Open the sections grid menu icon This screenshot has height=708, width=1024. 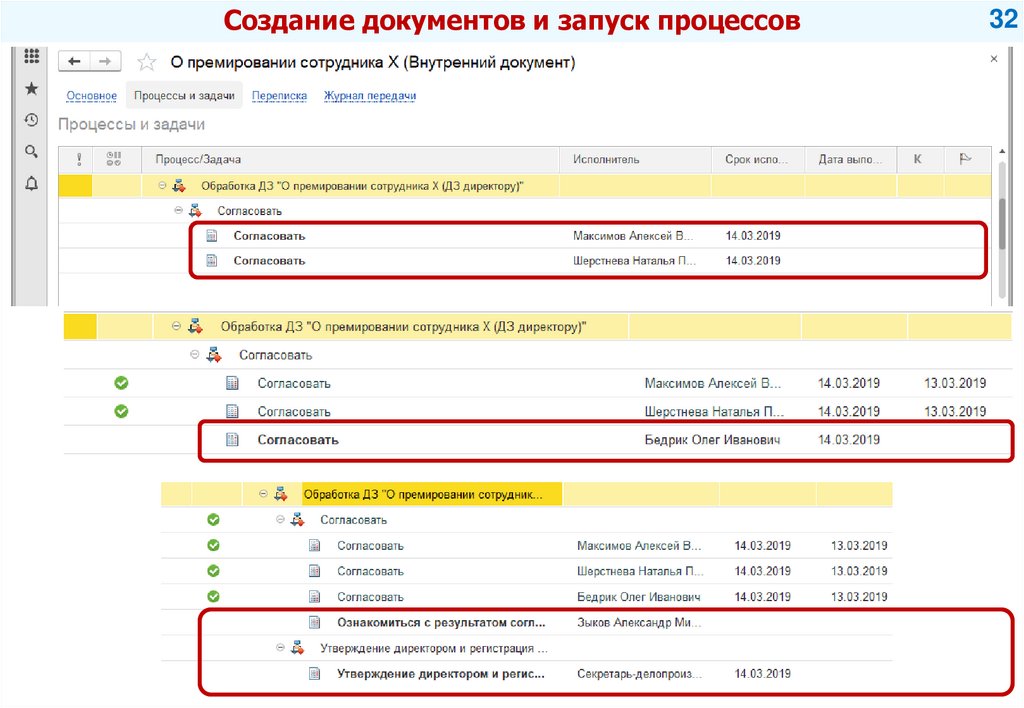tap(31, 56)
